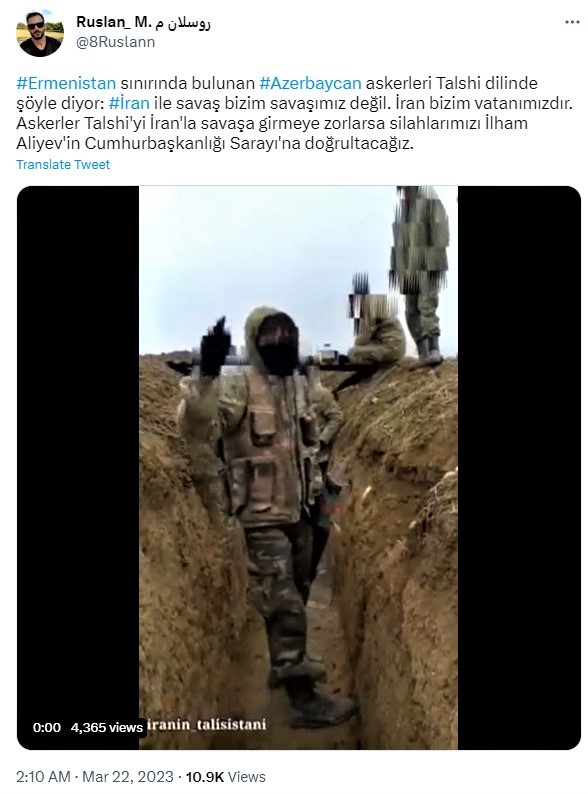Click the iranin_talisistani watermark on the video

tap(207, 725)
